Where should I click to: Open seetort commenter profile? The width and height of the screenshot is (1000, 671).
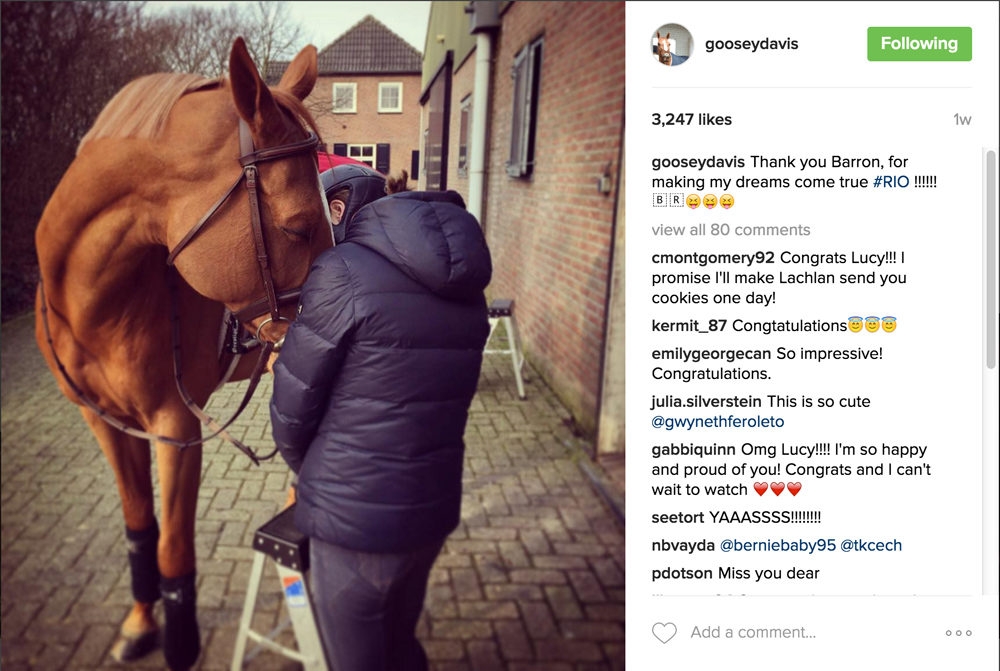pyautogui.click(x=677, y=517)
